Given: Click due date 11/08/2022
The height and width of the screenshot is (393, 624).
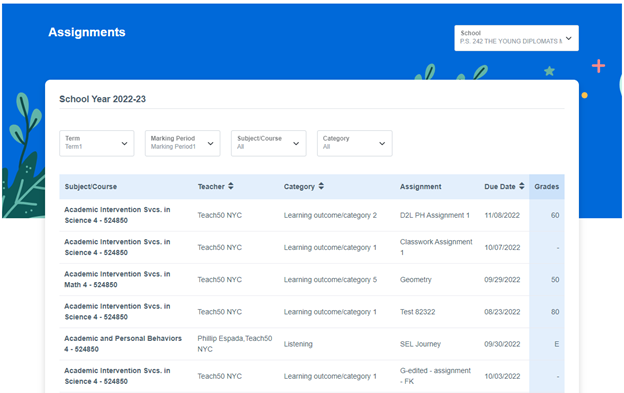Looking at the screenshot, I should 502,215.
